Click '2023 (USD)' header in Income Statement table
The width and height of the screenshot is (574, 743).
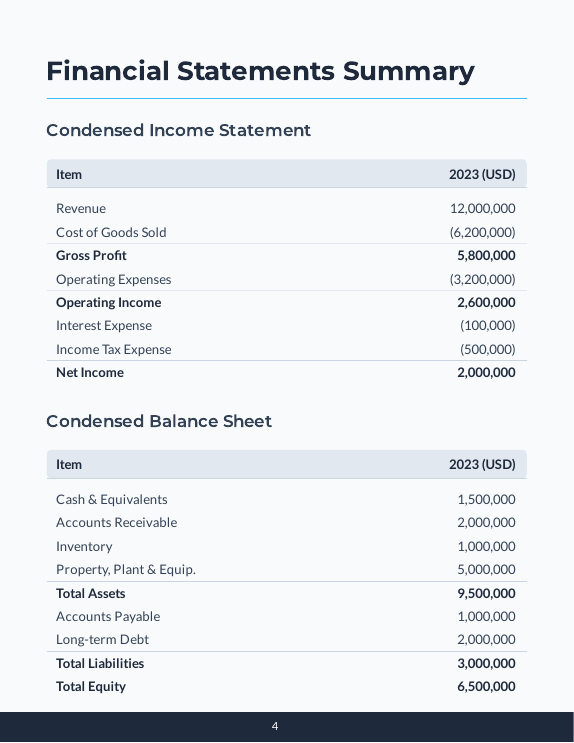click(x=482, y=174)
